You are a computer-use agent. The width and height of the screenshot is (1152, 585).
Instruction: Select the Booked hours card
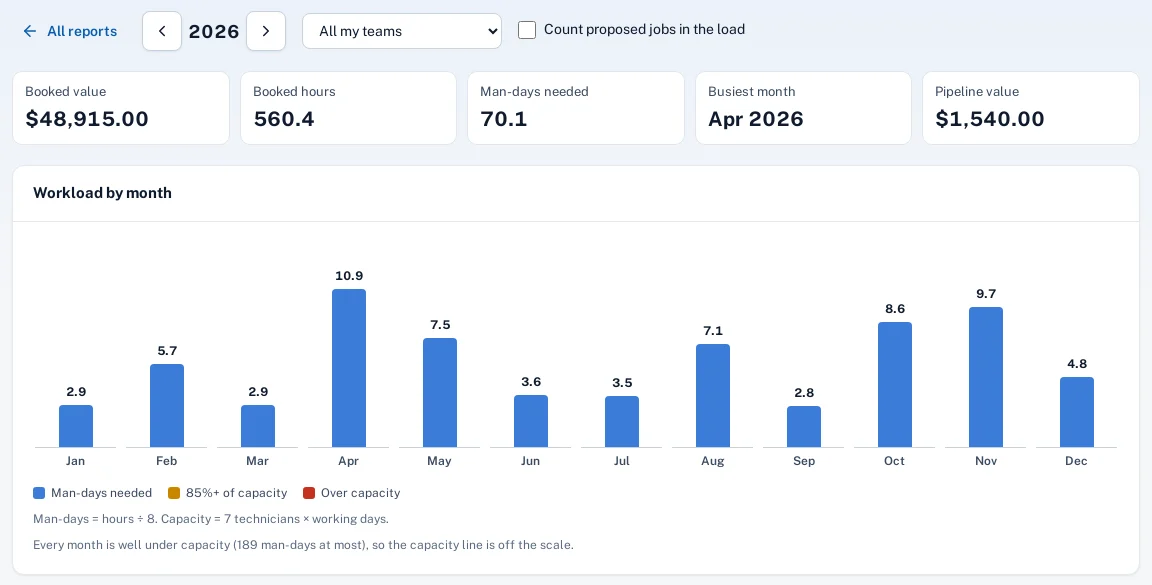tap(348, 108)
